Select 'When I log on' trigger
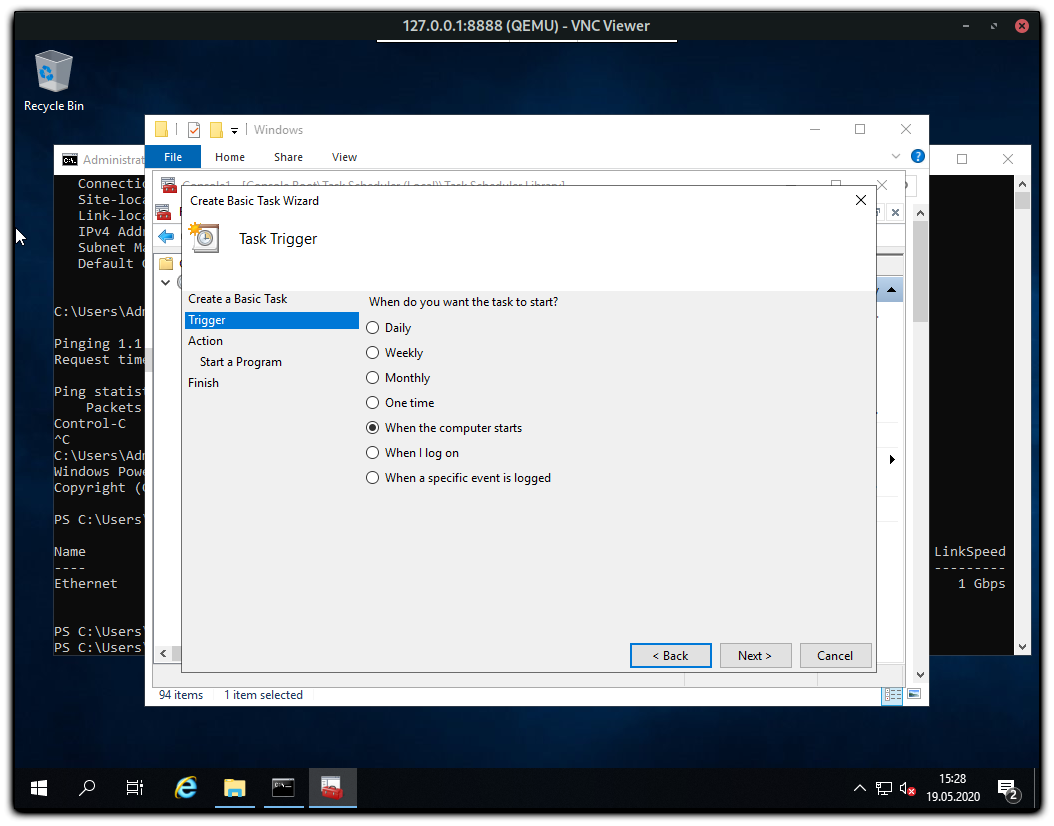Image resolution: width=1054 pixels, height=826 pixels. click(373, 453)
